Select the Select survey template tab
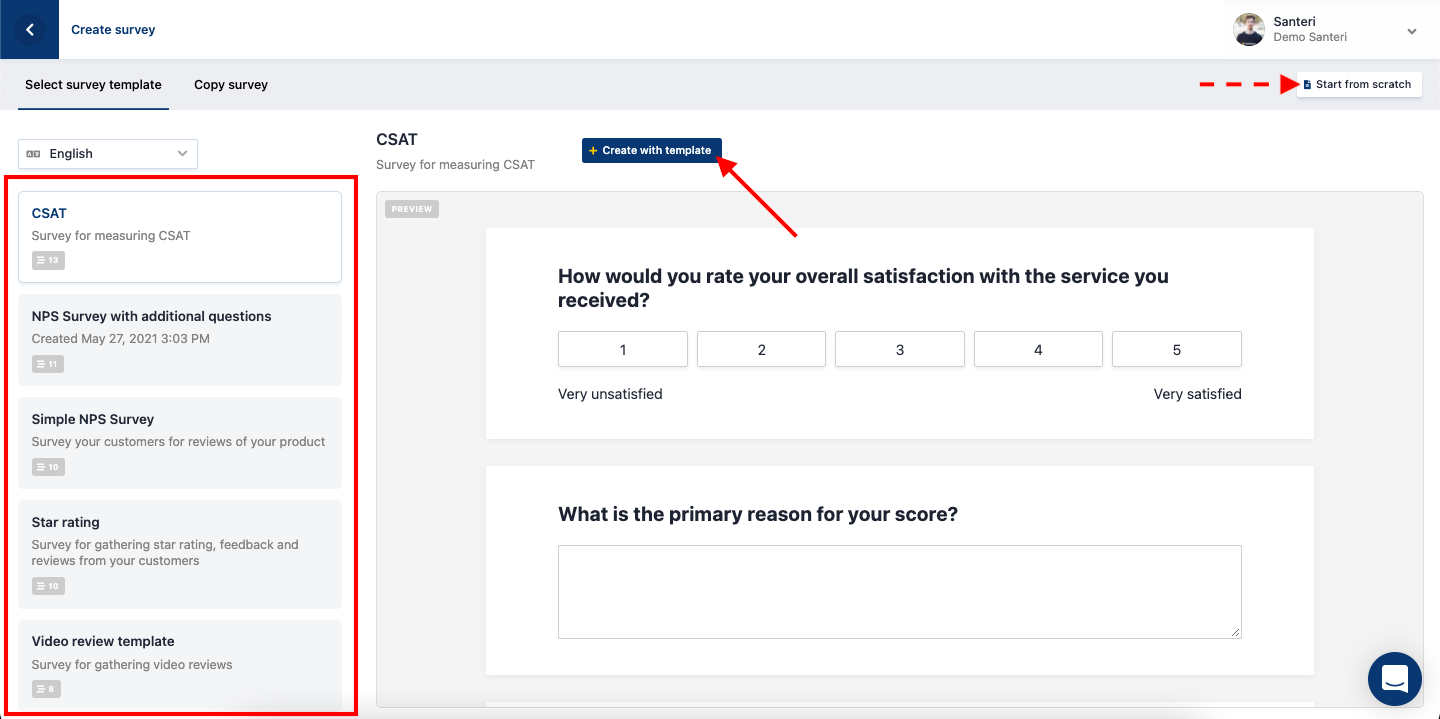The width and height of the screenshot is (1440, 719). [x=93, y=85]
